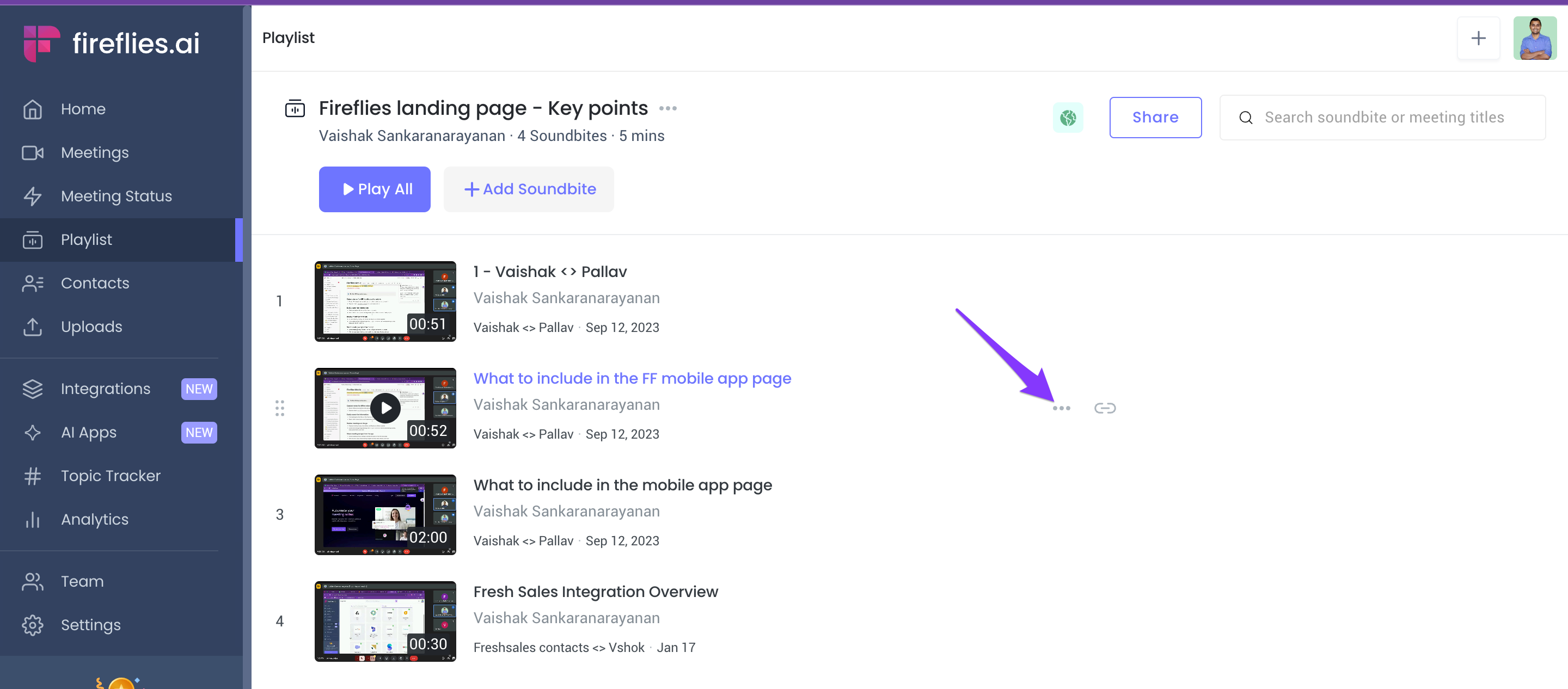Click Play All button

(x=375, y=189)
